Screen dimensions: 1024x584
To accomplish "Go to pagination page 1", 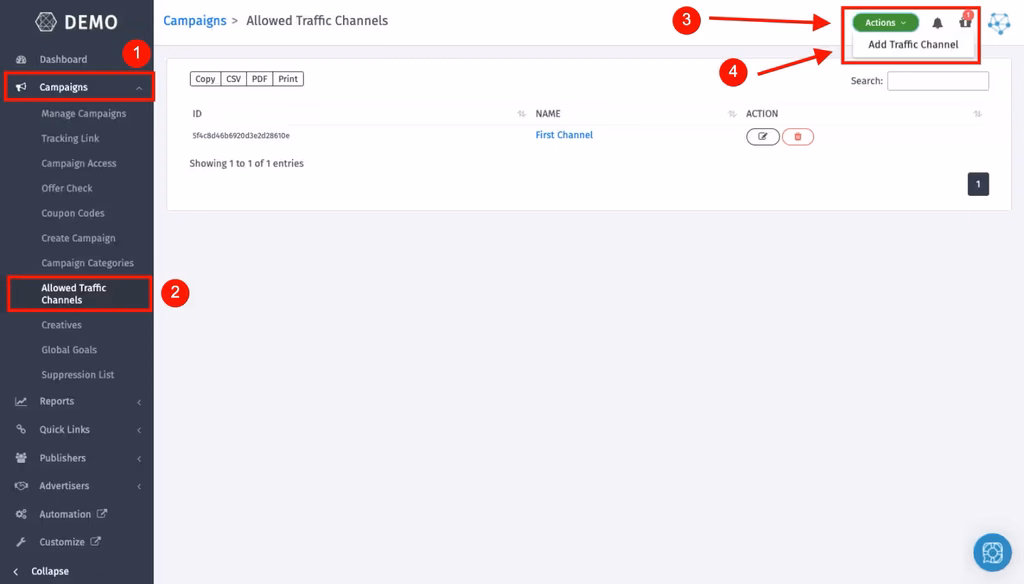I will tap(978, 184).
